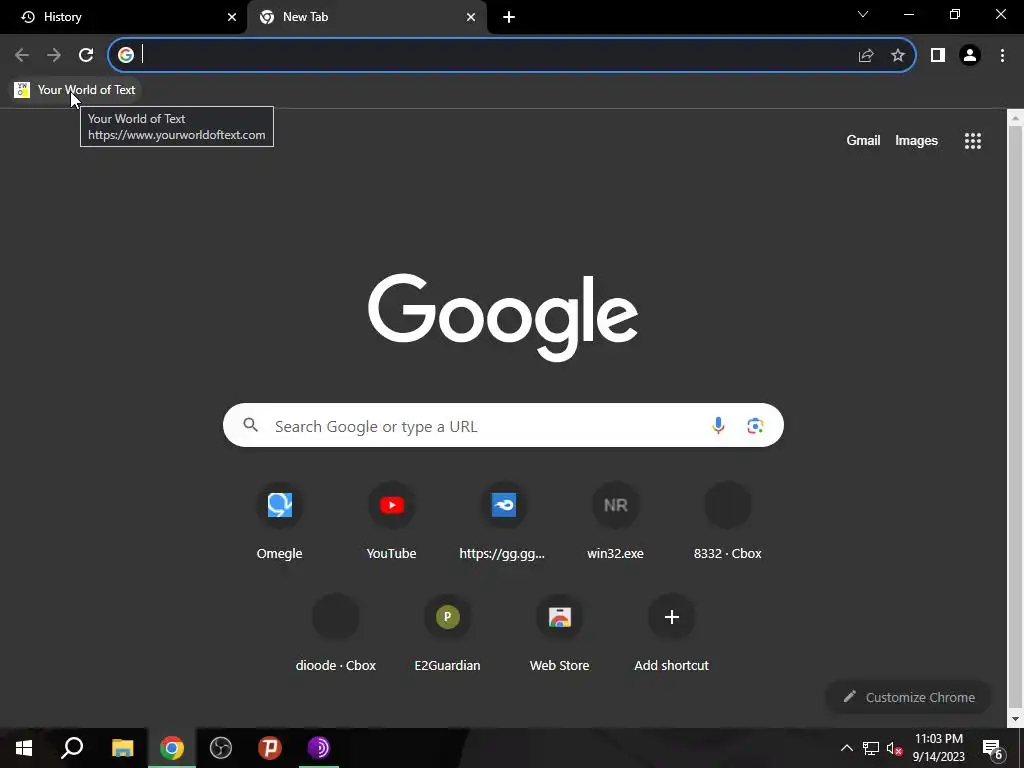Close the History tab
The image size is (1024, 768).
coord(232,17)
